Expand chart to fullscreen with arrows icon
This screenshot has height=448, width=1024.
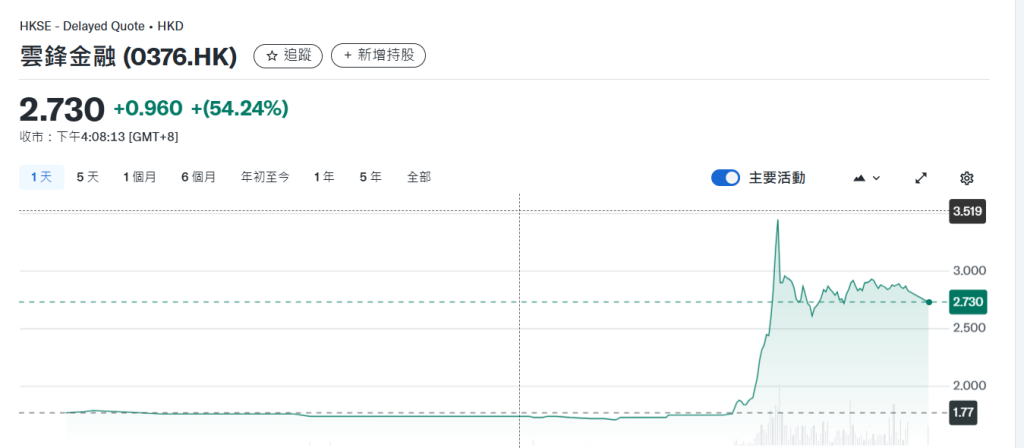[x=921, y=178]
